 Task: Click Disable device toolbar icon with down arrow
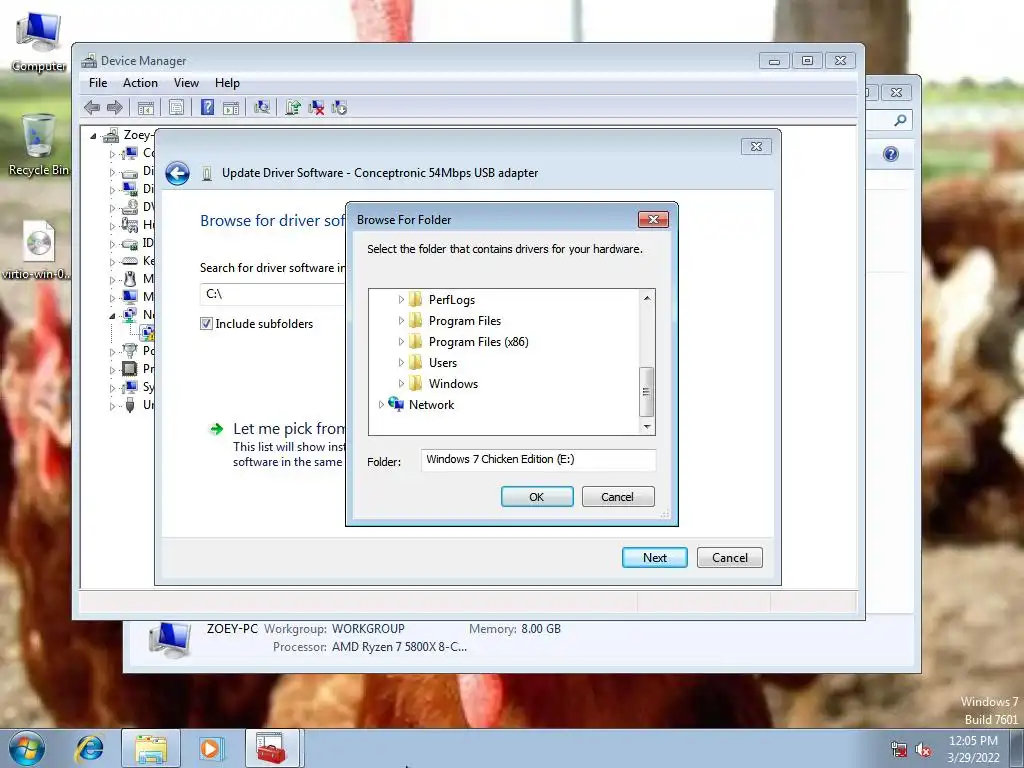(339, 108)
